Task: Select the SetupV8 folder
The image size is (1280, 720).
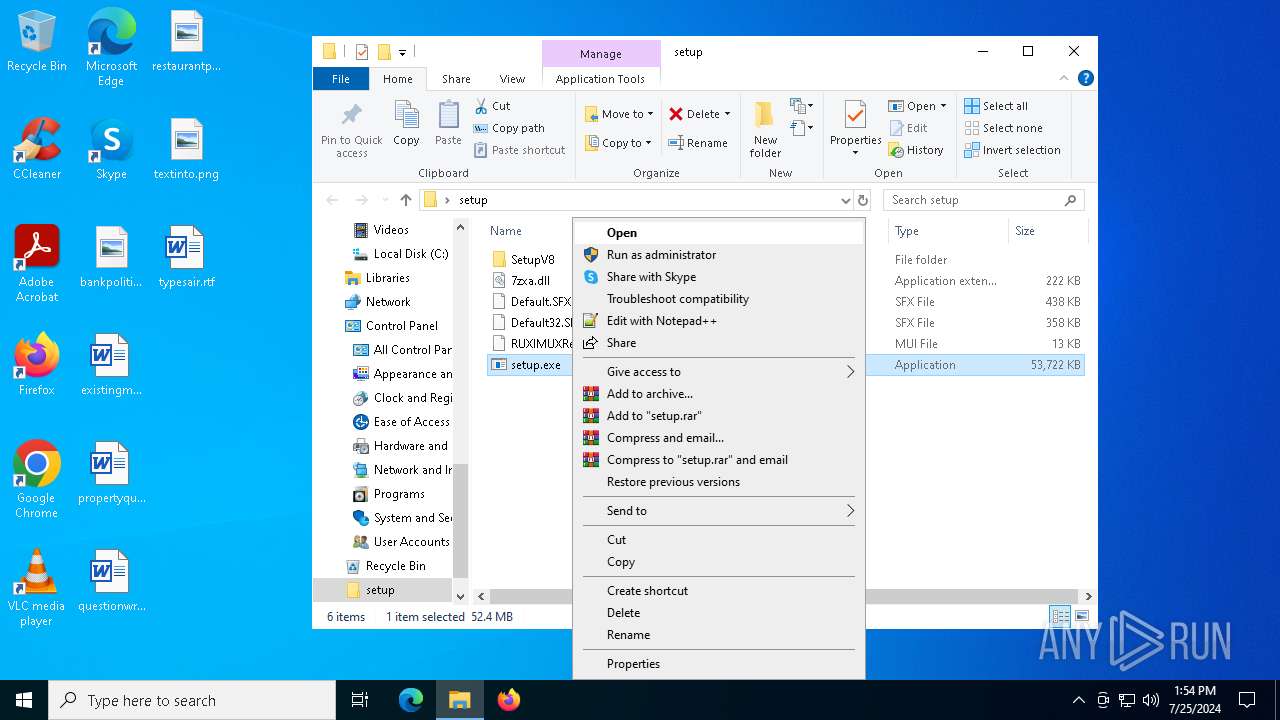Action: (x=532, y=260)
